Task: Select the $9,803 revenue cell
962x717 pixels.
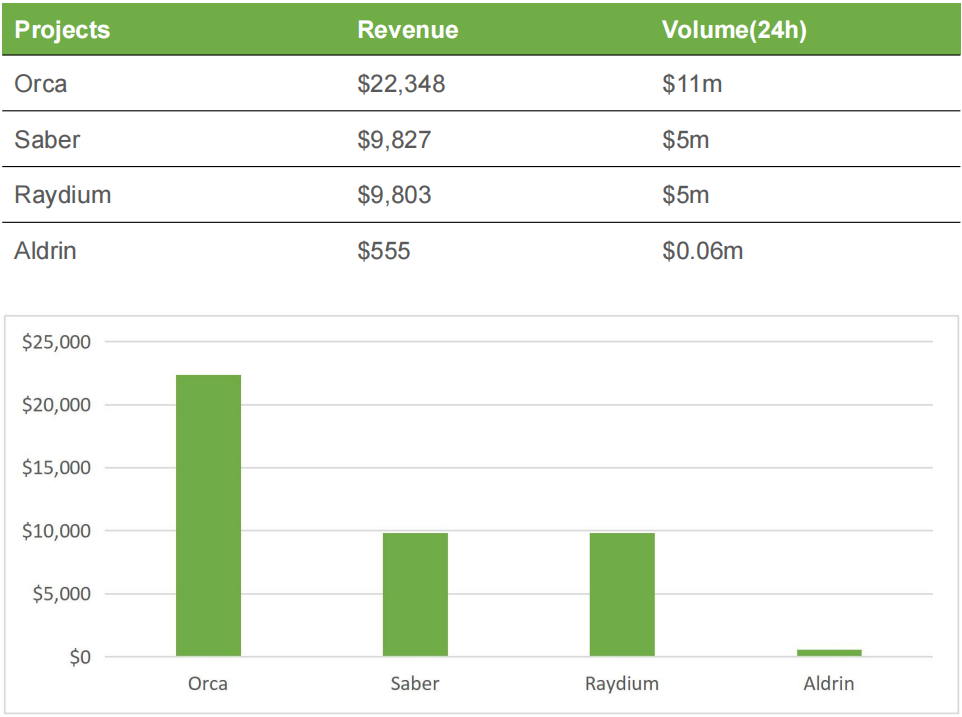Action: point(394,195)
